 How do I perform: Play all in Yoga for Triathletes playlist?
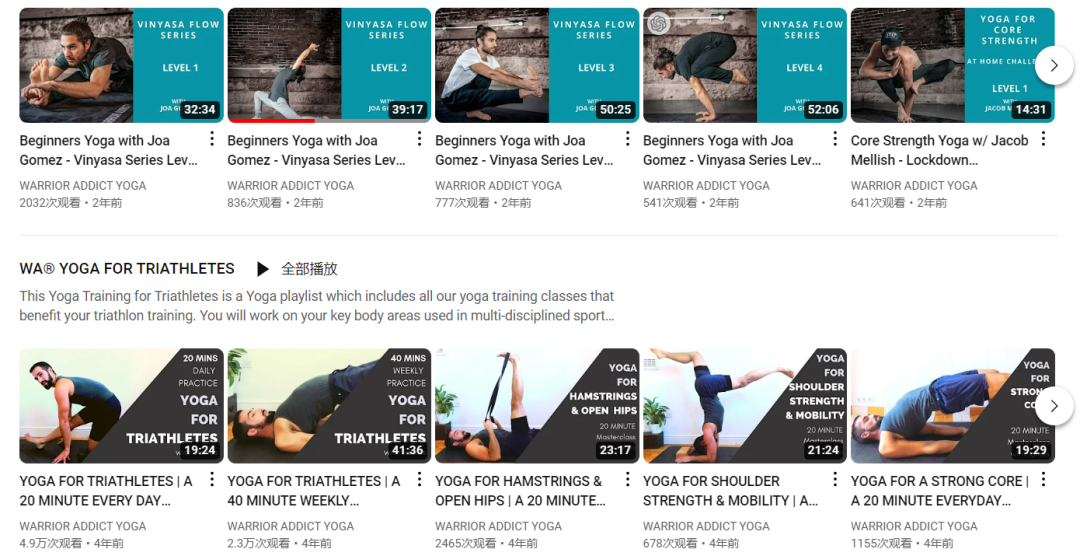[297, 269]
